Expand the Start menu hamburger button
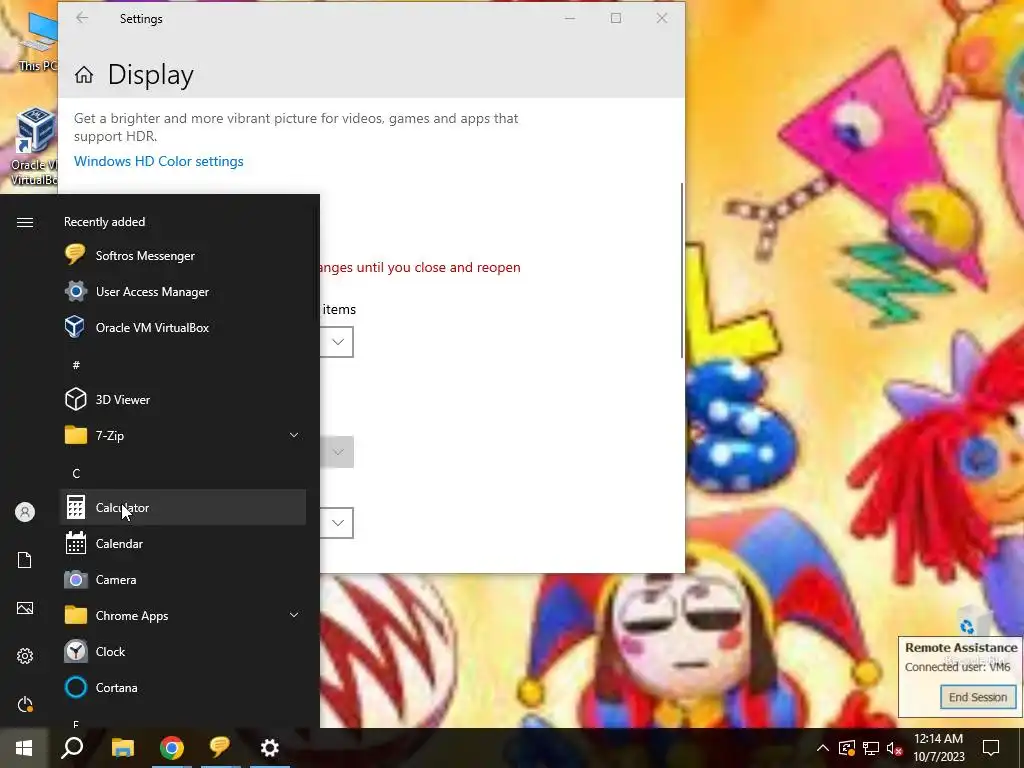The image size is (1024, 768). [x=25, y=223]
